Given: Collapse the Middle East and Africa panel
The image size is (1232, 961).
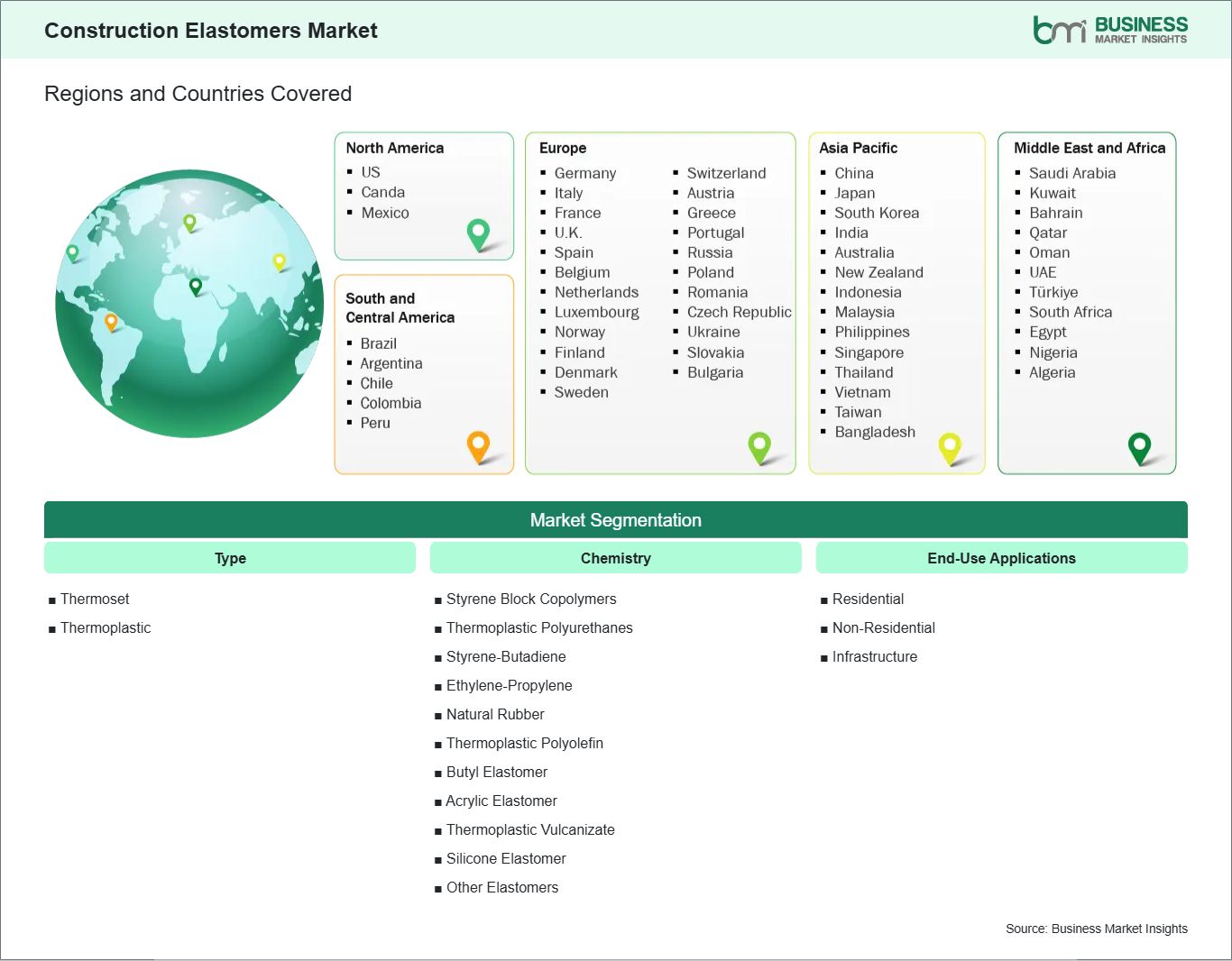Looking at the screenshot, I should click(1089, 148).
